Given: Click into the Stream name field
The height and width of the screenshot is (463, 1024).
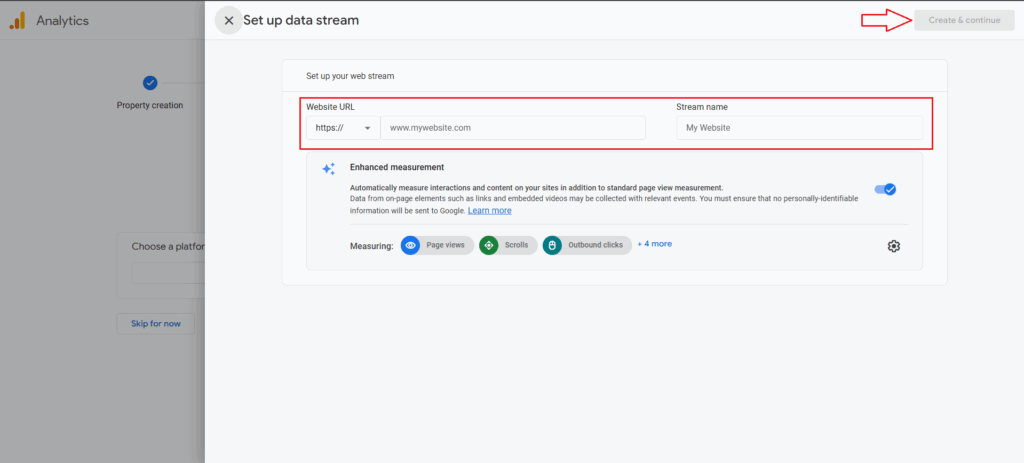Looking at the screenshot, I should point(798,128).
